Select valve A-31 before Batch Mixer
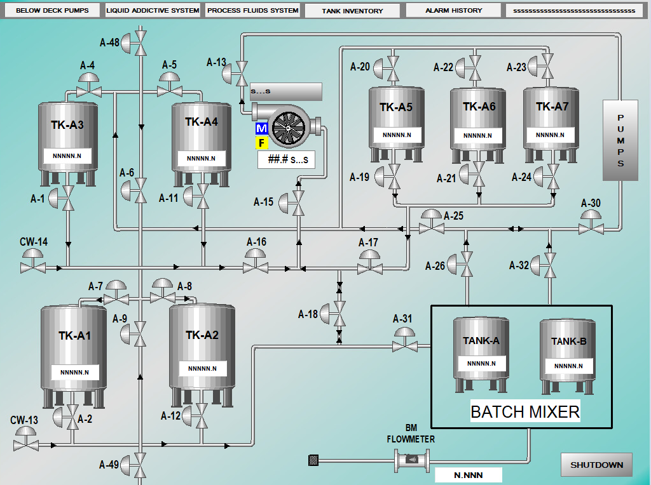 tap(404, 340)
